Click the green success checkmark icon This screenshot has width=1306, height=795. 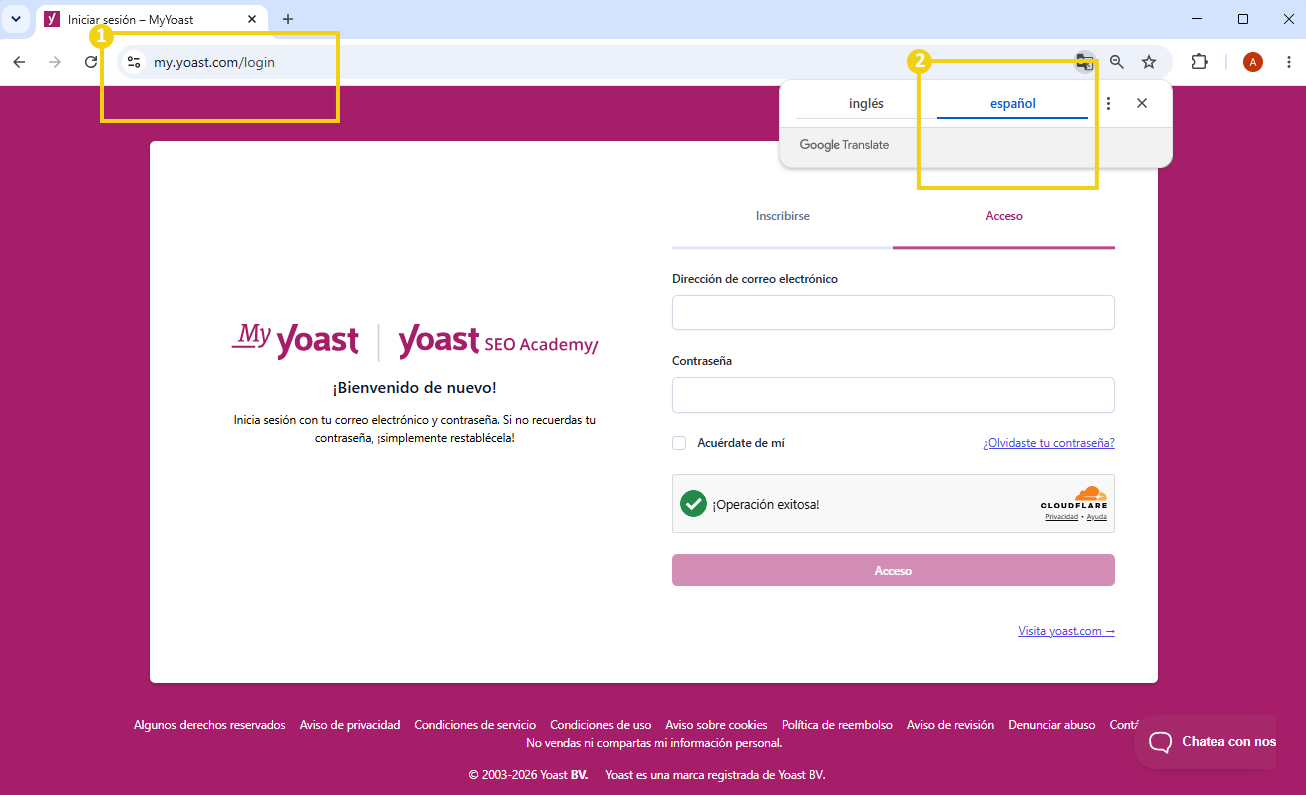(693, 503)
